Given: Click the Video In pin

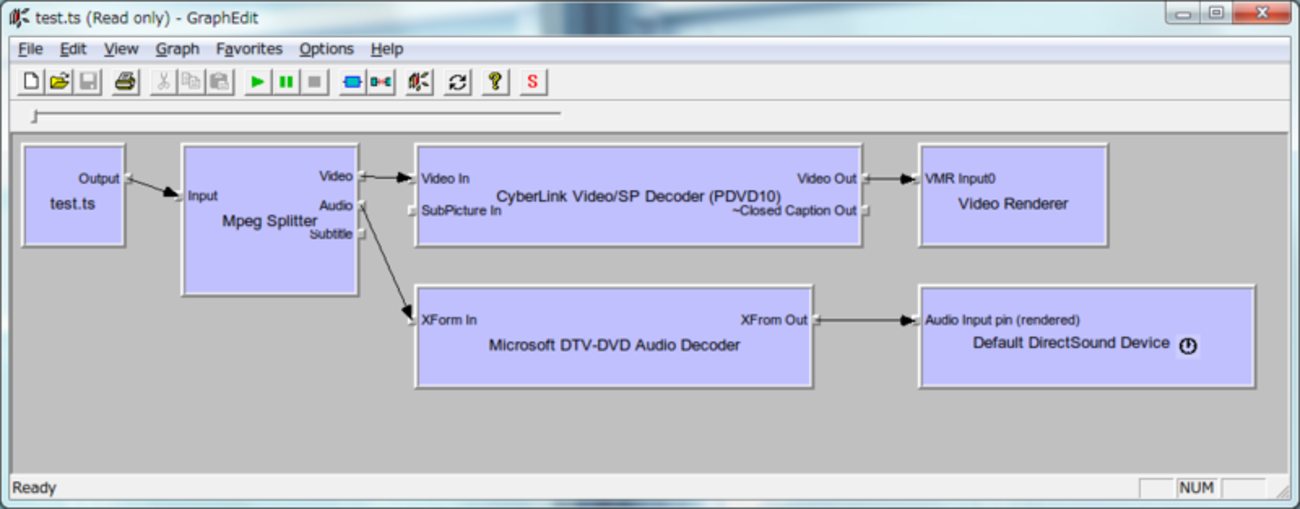Looking at the screenshot, I should click(412, 179).
